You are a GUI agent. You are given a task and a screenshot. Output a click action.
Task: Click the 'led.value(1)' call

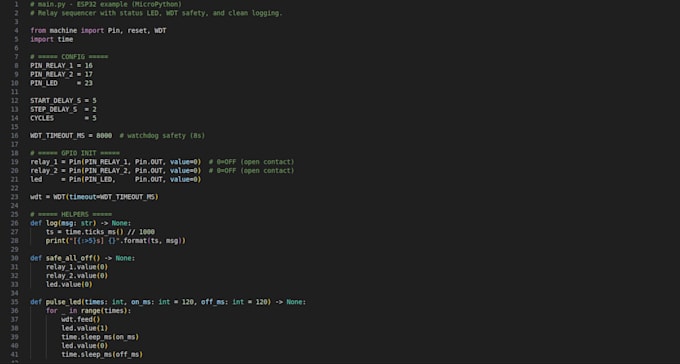[x=85, y=328]
